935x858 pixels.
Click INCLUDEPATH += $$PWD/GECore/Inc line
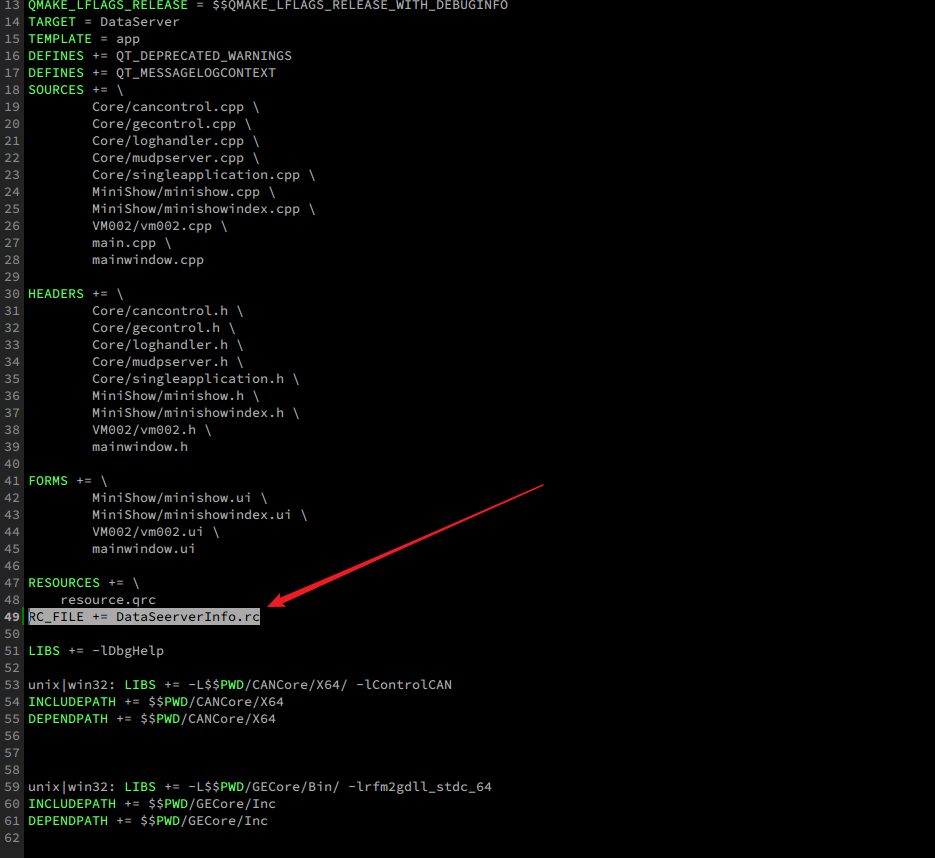pos(152,804)
